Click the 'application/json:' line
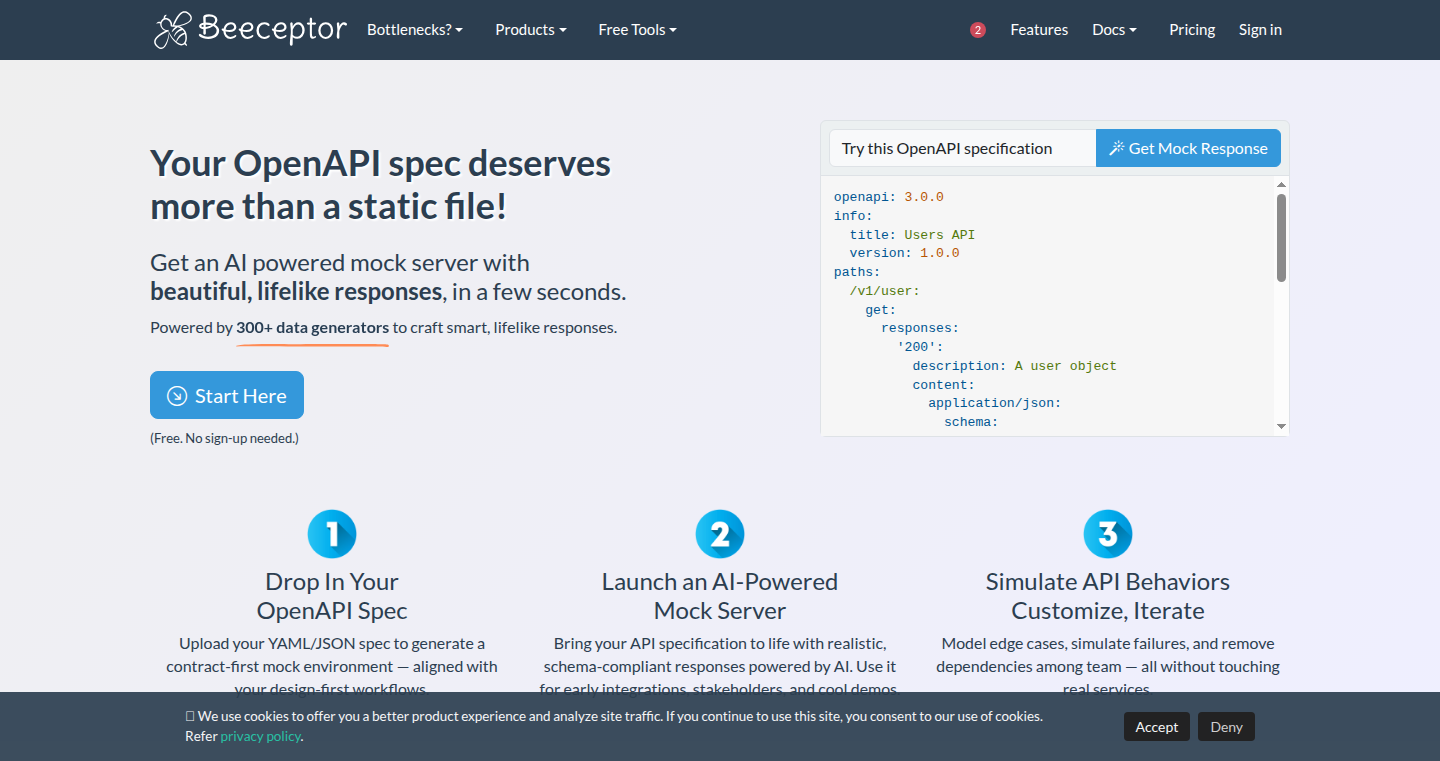The width and height of the screenshot is (1440, 761). pyautogui.click(x=994, y=403)
